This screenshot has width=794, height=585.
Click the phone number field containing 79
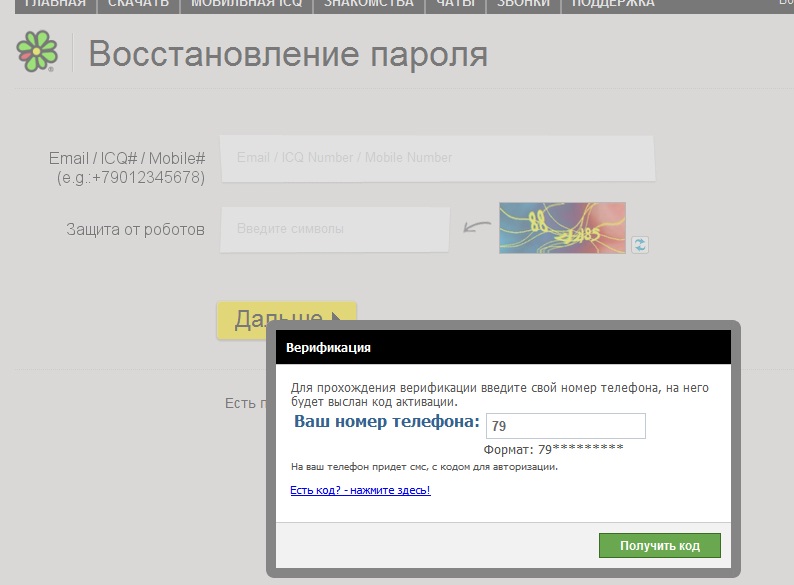point(565,426)
